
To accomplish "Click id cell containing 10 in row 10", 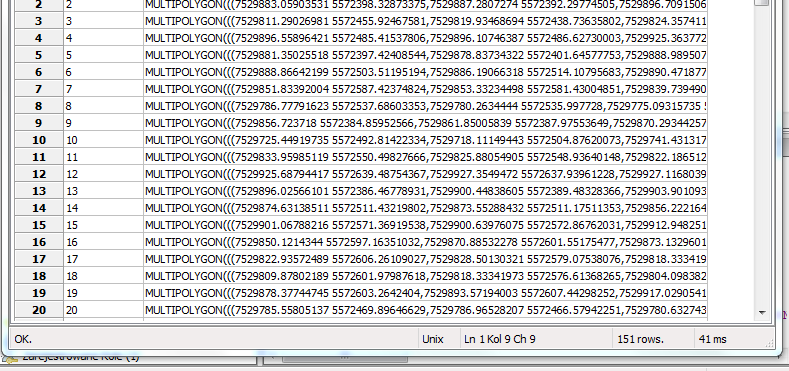I will coord(104,140).
